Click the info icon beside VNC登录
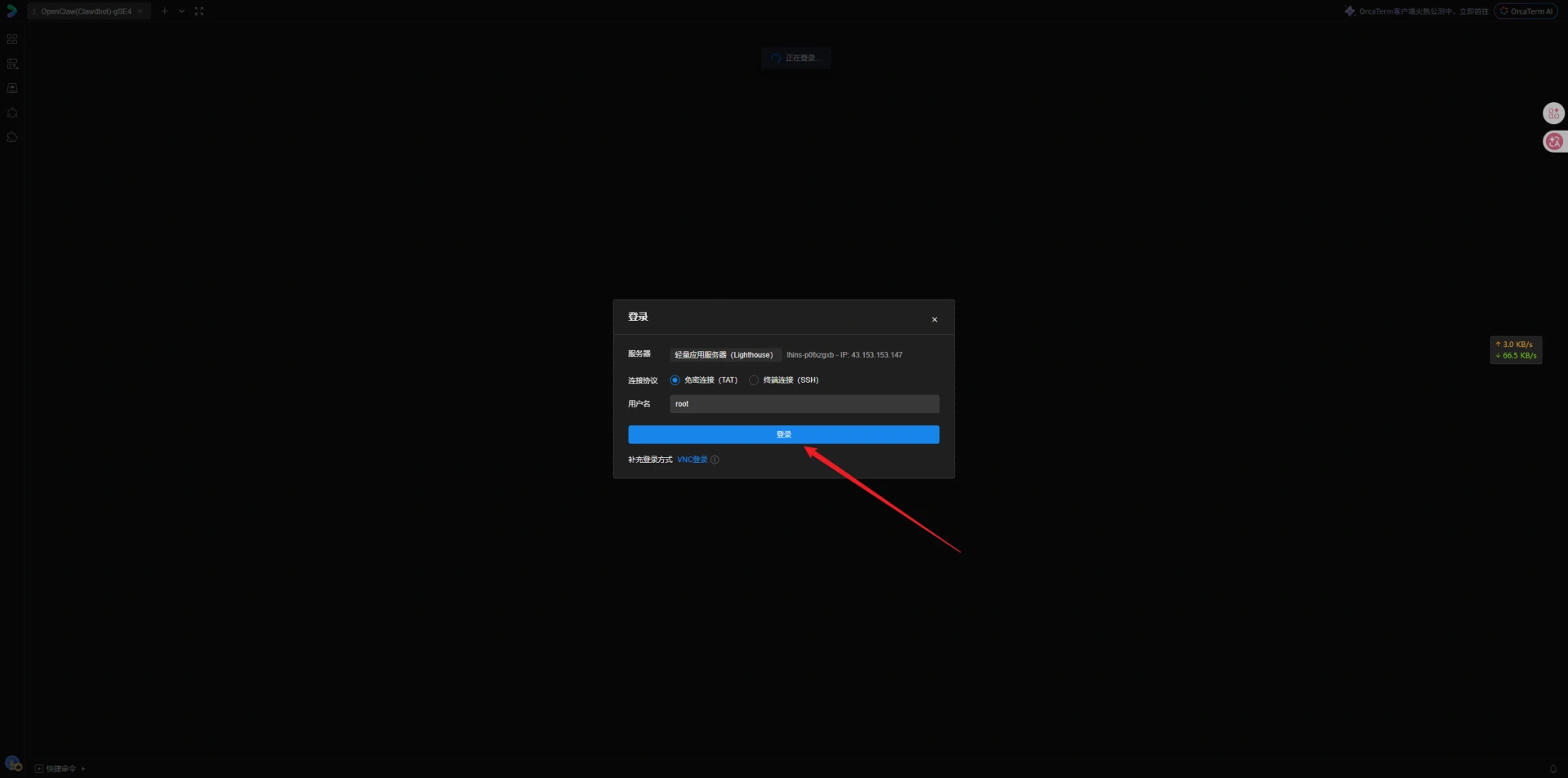 pos(715,460)
